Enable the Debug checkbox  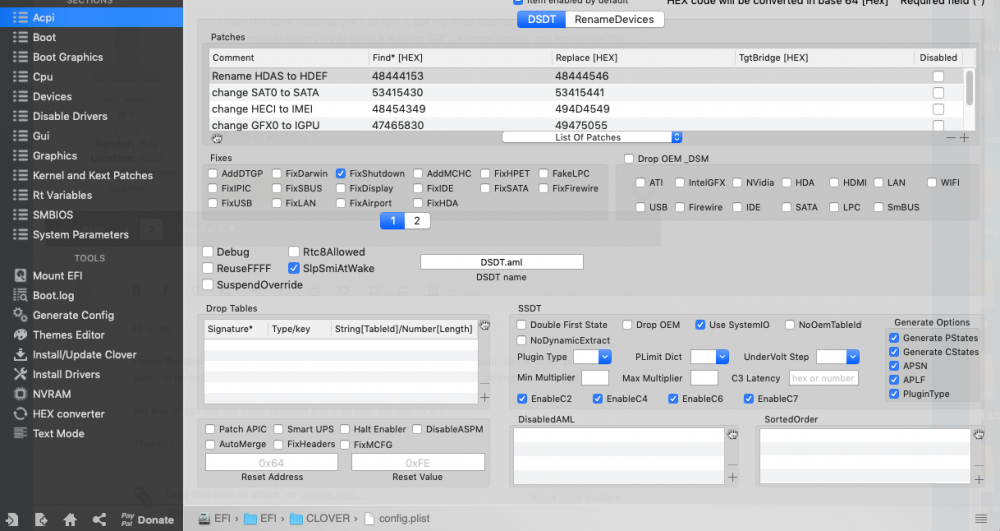point(208,252)
